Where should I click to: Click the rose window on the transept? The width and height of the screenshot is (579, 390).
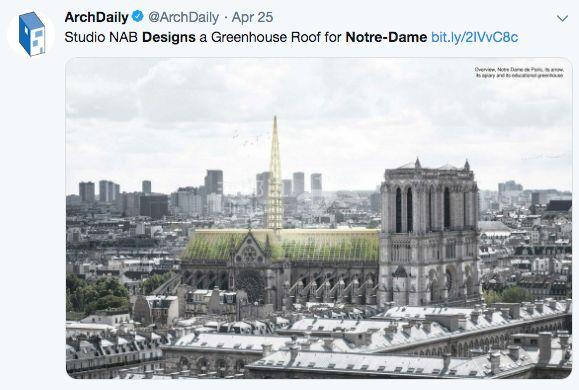[x=249, y=253]
